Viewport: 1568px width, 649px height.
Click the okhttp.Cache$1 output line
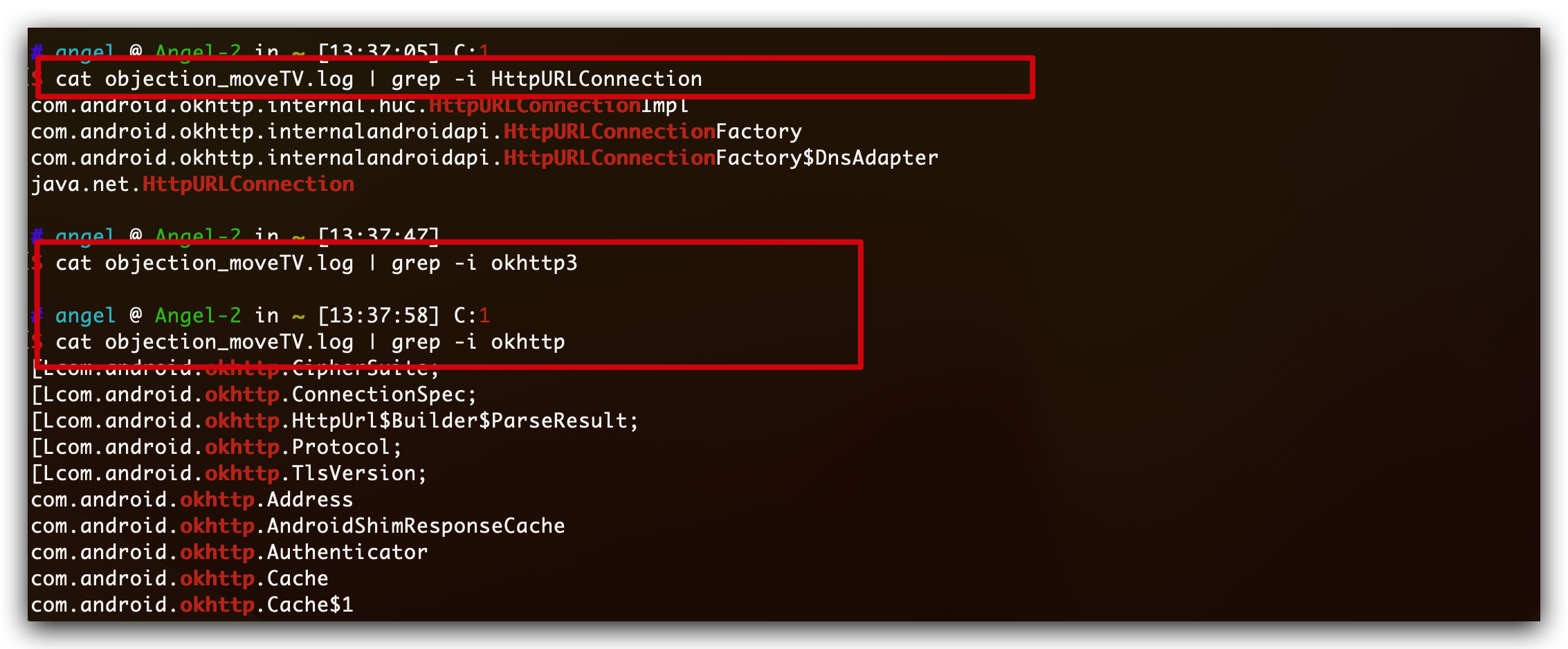click(x=192, y=605)
